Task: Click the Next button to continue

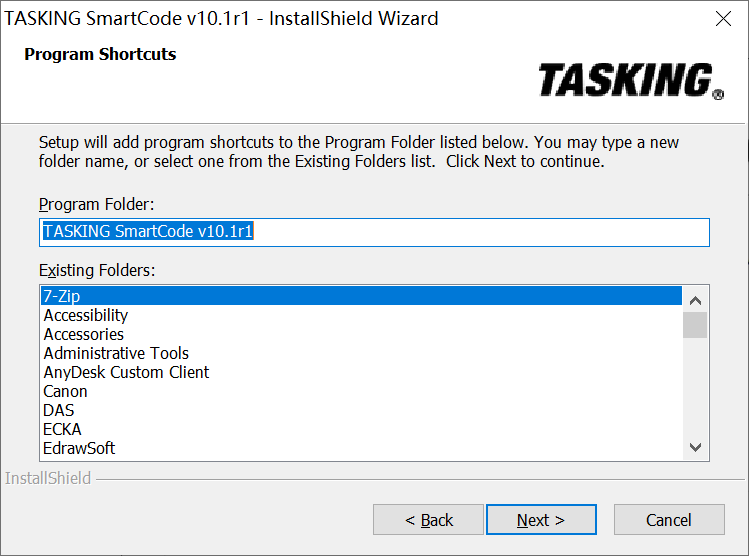Action: [540, 520]
